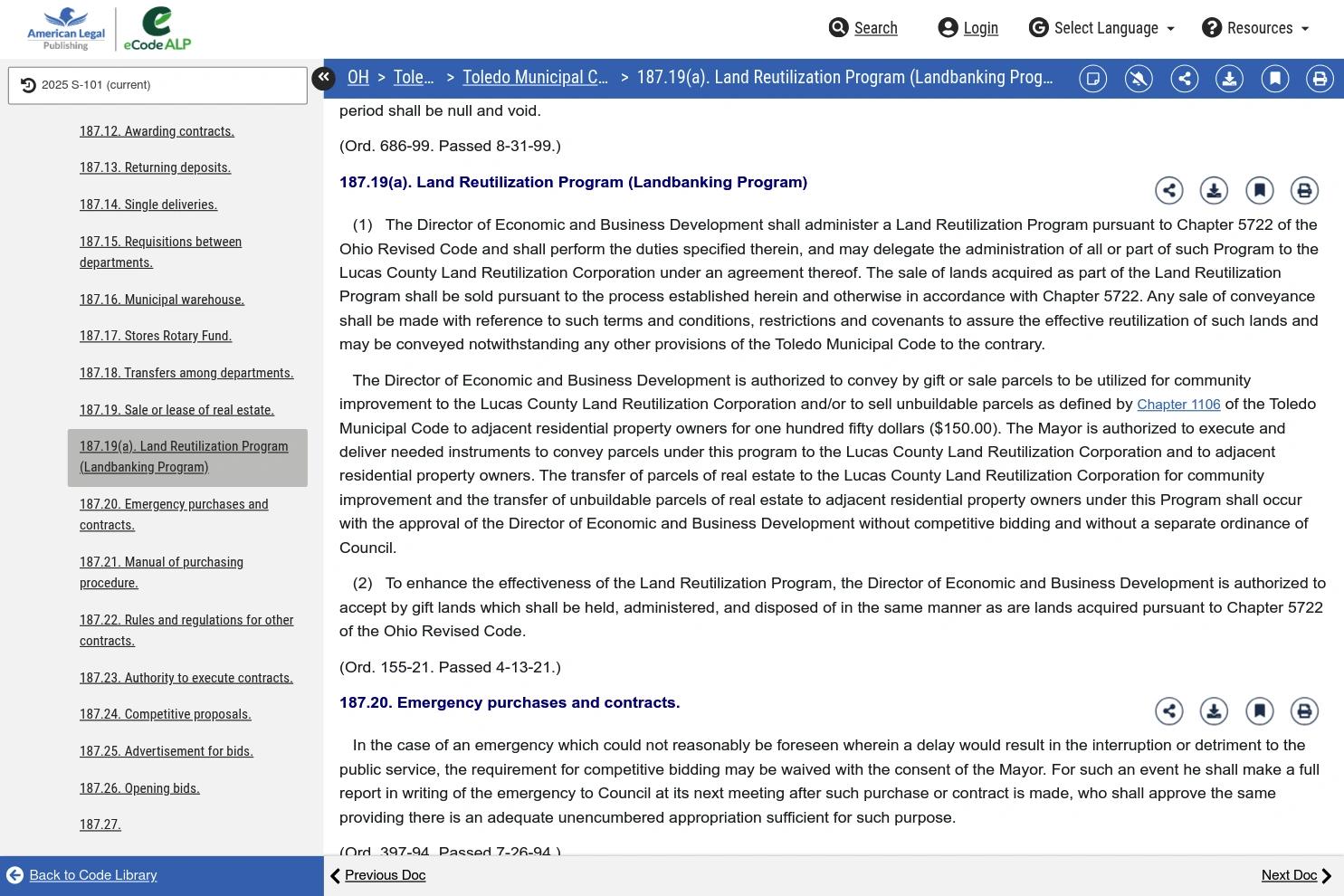Viewport: 1344px width, 896px height.
Task: Toggle the notification bell icon in toolbar
Action: click(x=1139, y=79)
